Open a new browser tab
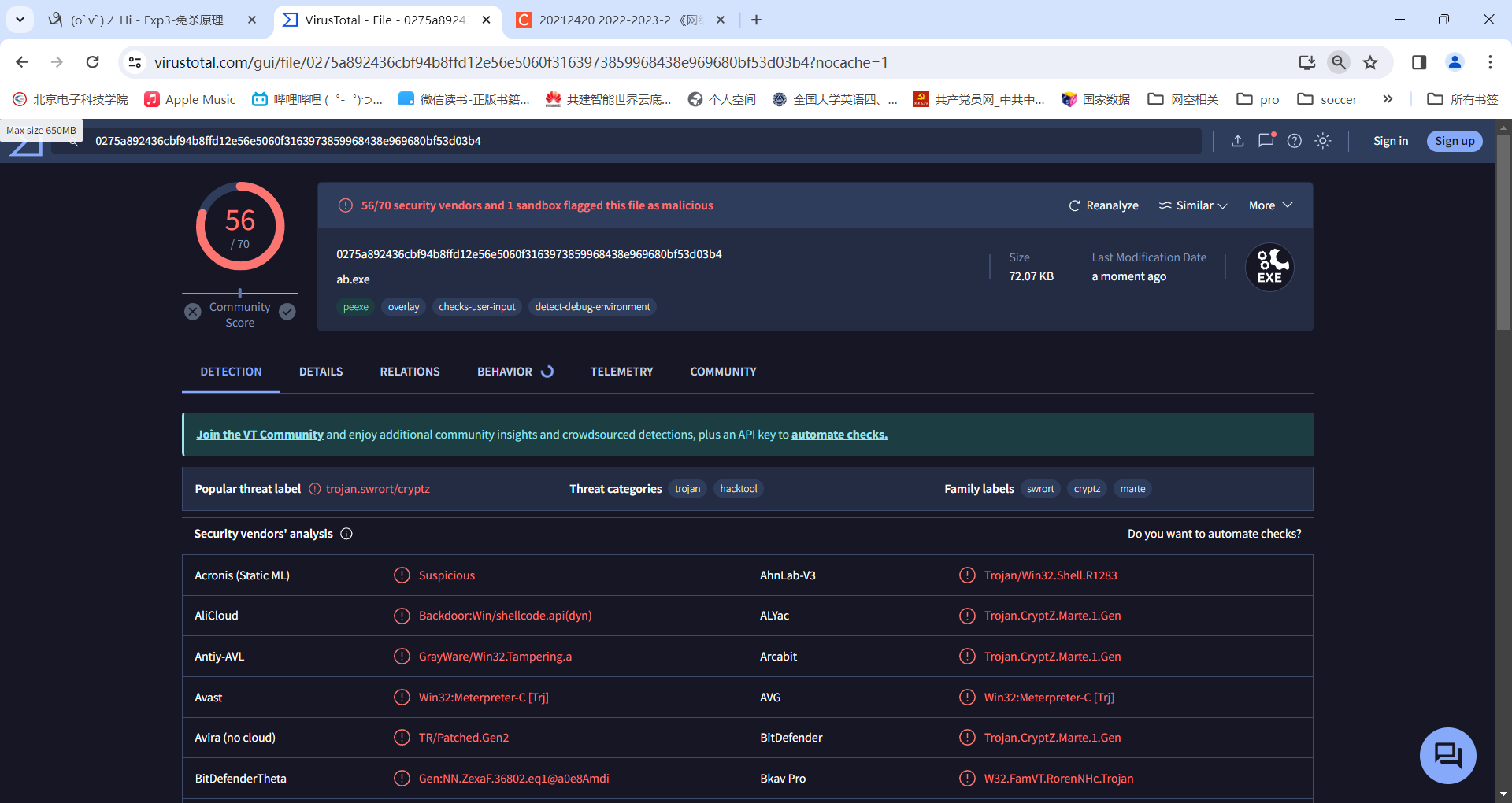1512x803 pixels. (x=757, y=20)
